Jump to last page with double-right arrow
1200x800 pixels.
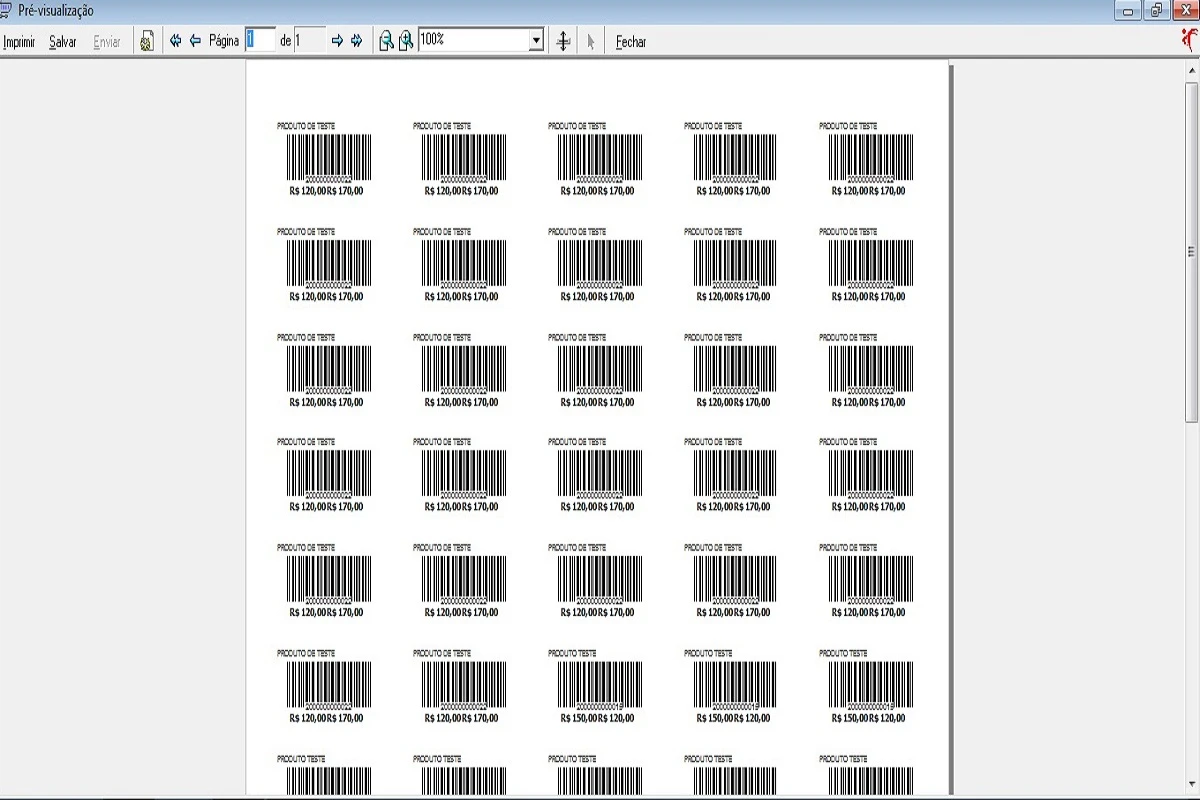356,41
